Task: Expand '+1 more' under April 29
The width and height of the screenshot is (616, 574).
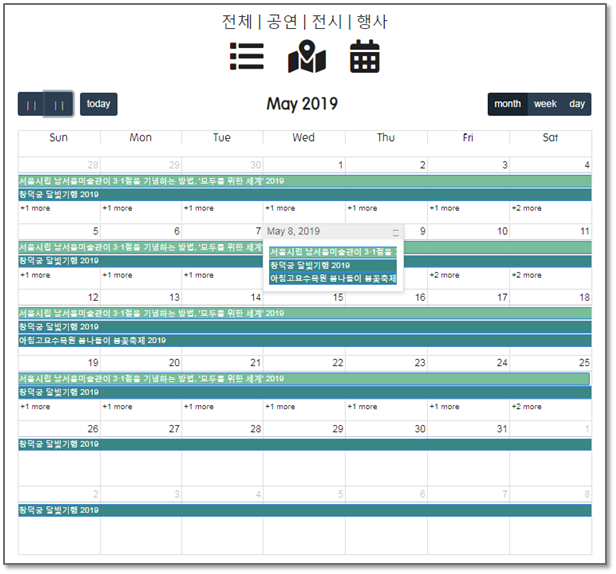Action: 117,208
